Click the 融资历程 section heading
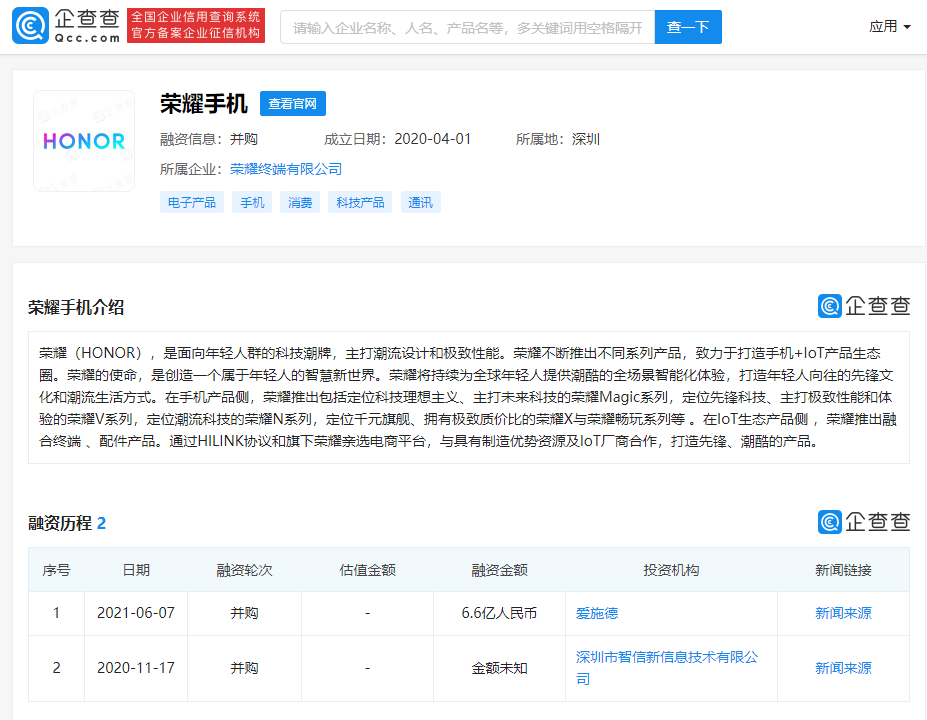The width and height of the screenshot is (927, 720). [60, 523]
